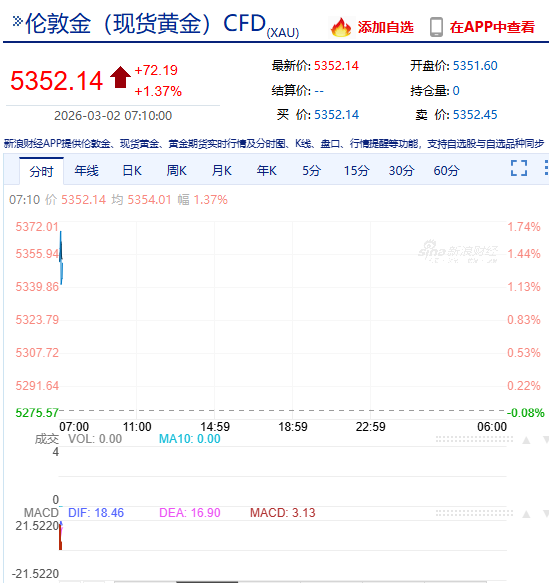Click the +72.19 change value

[156, 70]
